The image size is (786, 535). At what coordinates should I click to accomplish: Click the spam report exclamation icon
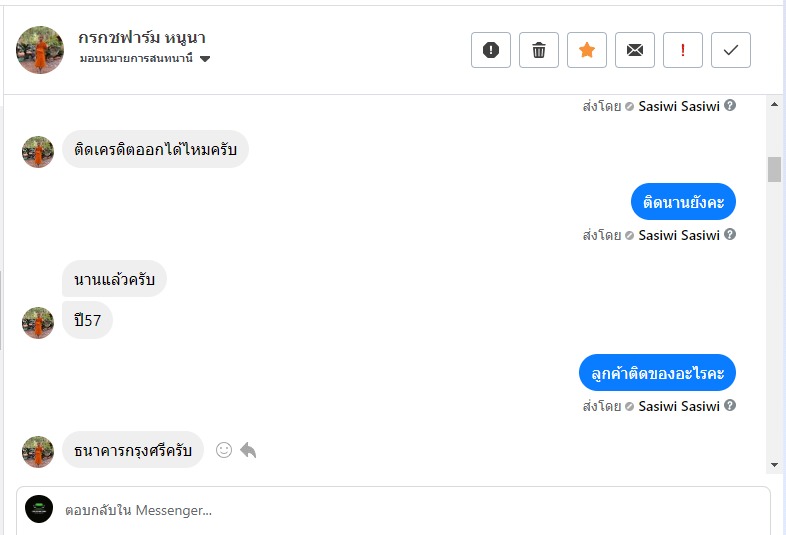click(491, 50)
